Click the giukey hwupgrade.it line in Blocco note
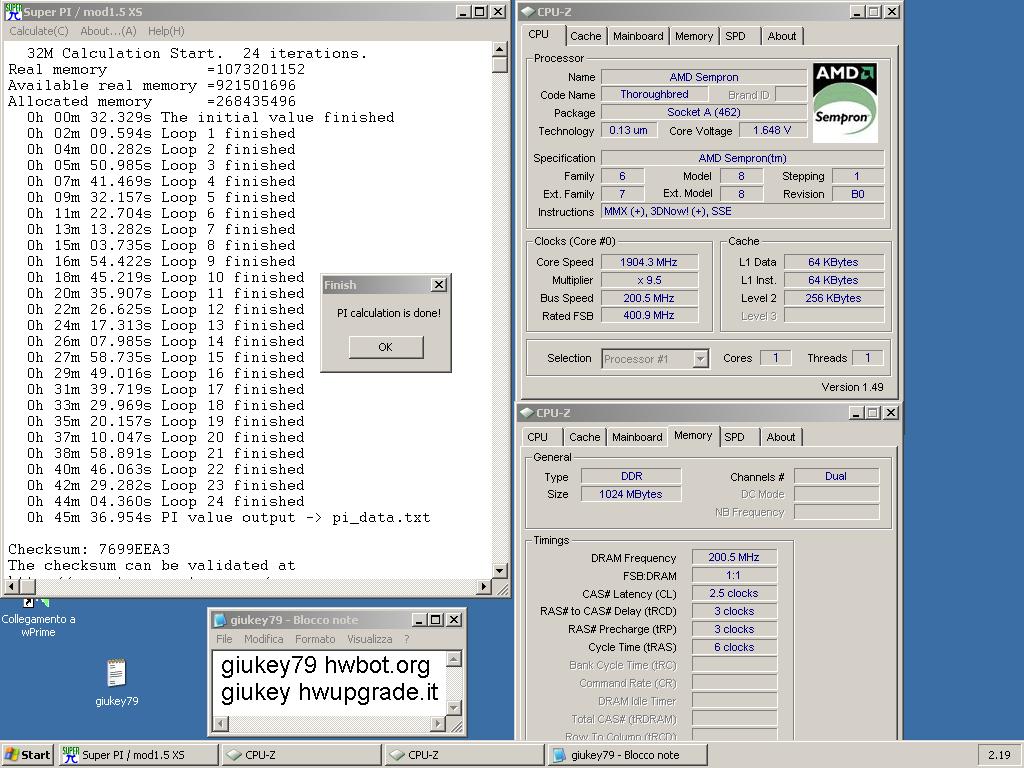 pos(329,692)
